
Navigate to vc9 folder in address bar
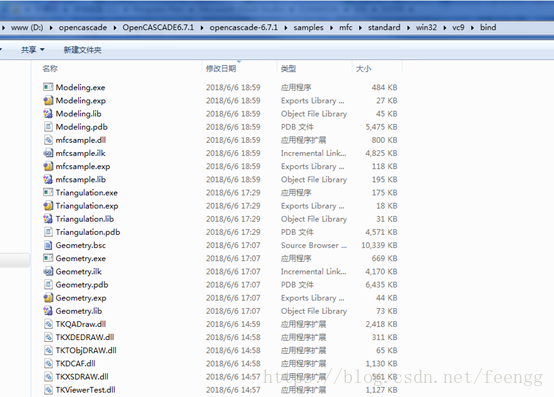click(x=458, y=28)
